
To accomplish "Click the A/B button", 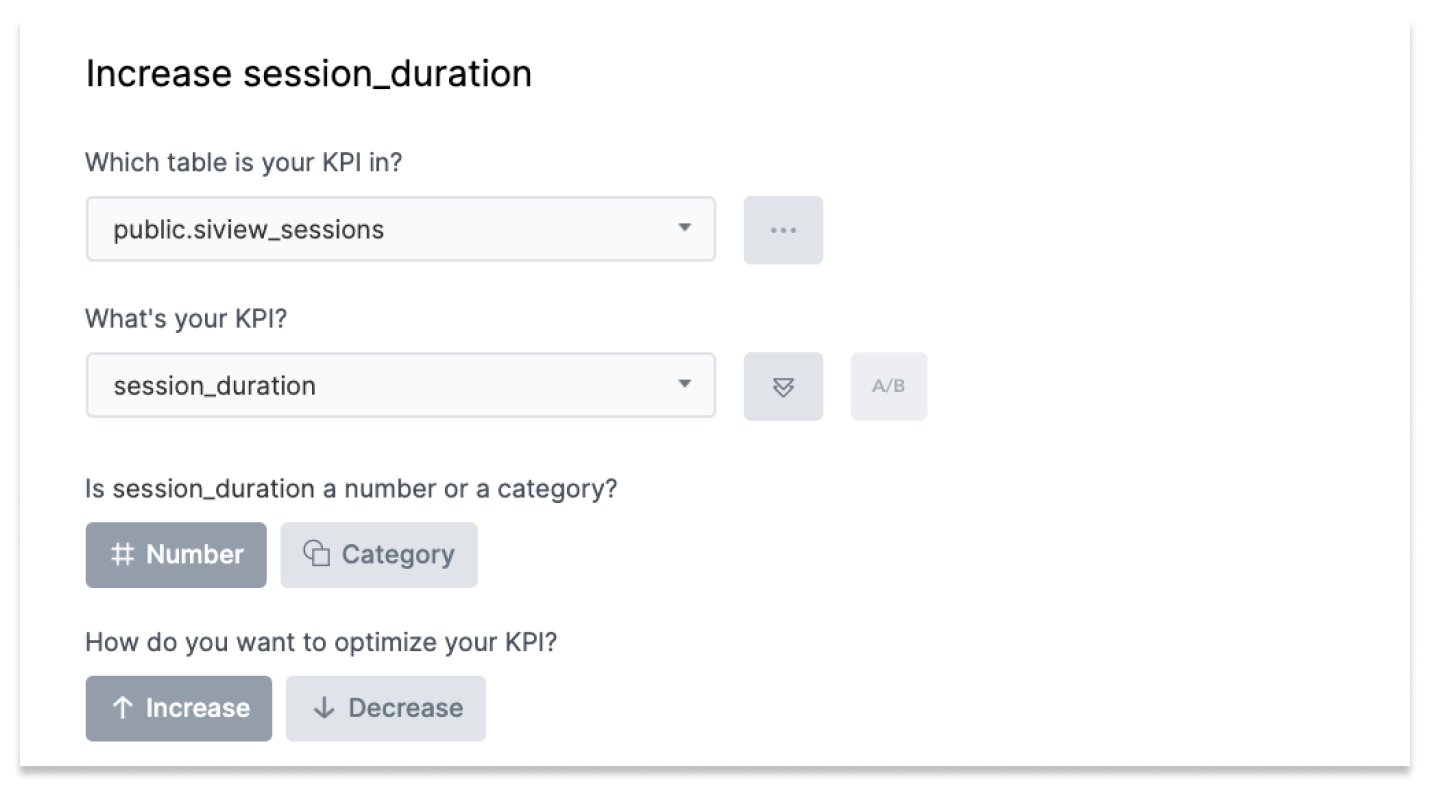I will click(888, 386).
